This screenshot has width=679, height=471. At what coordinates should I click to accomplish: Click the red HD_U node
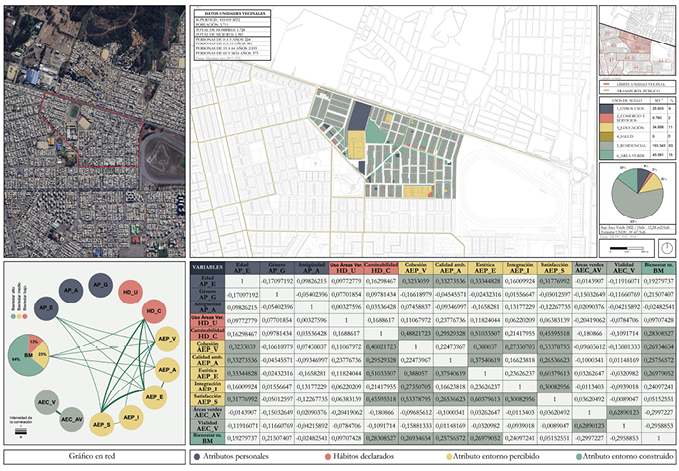tap(130, 292)
